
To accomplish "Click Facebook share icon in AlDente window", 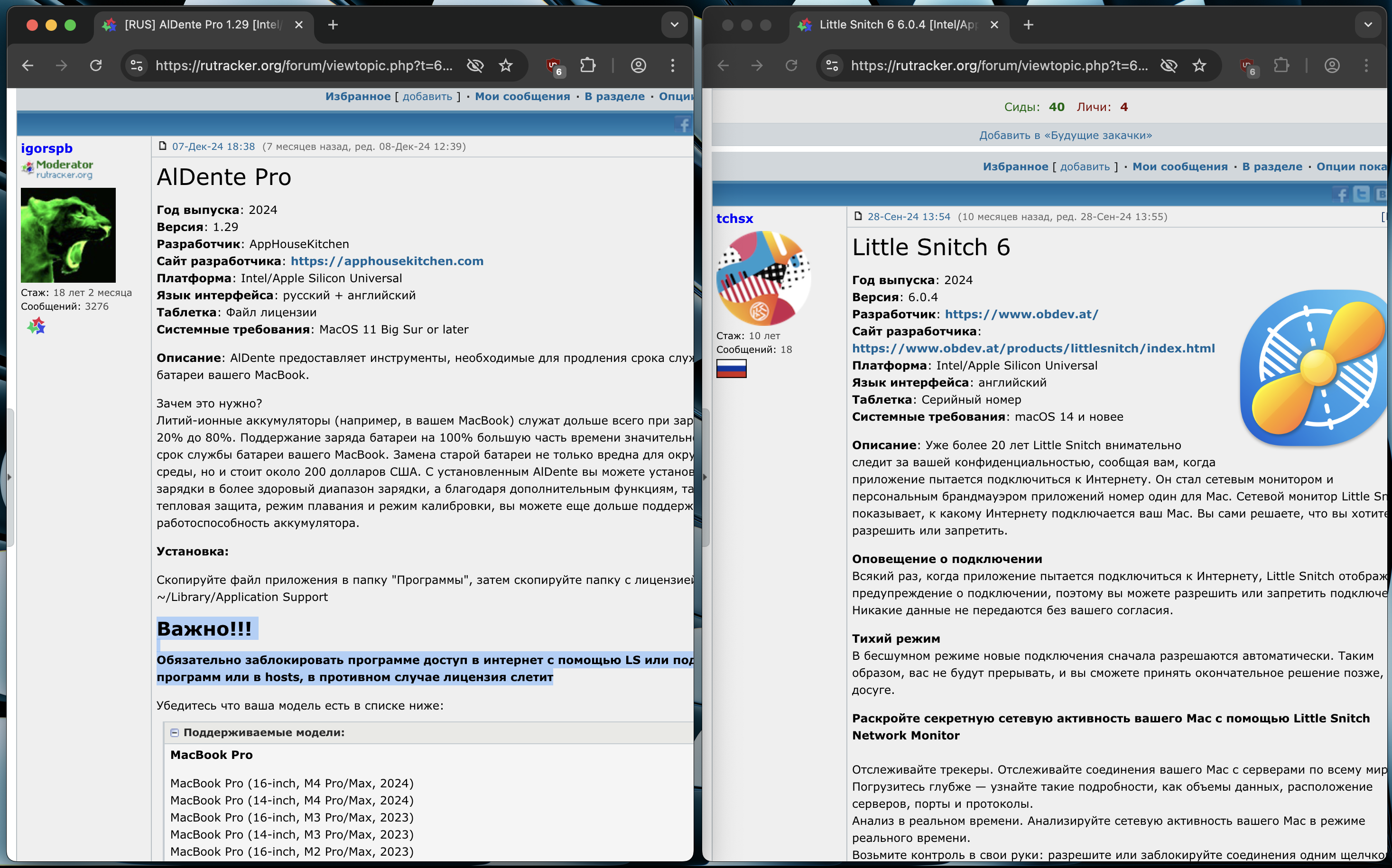I will click(683, 125).
